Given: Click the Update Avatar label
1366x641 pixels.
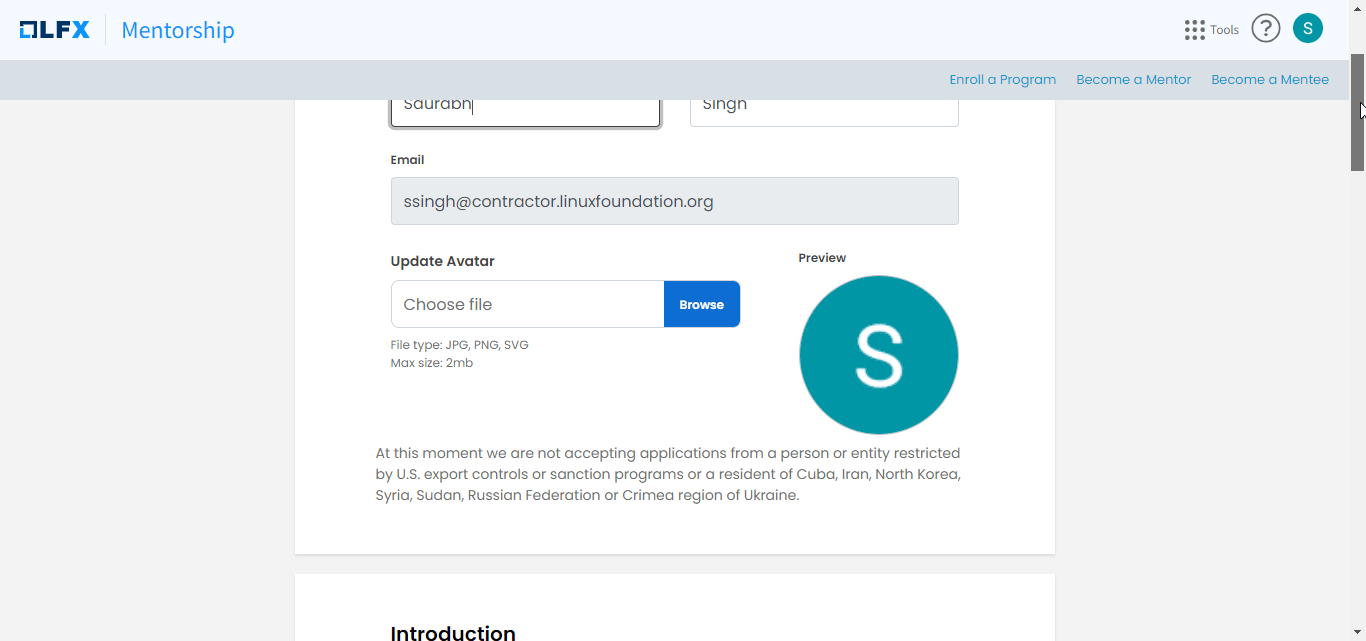Looking at the screenshot, I should click(442, 261).
